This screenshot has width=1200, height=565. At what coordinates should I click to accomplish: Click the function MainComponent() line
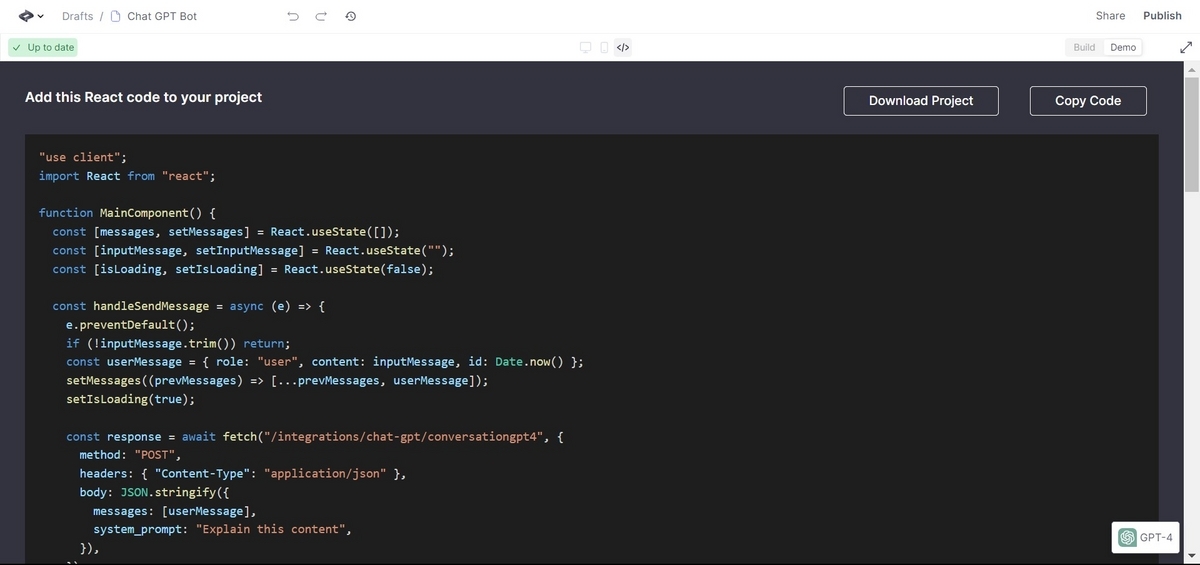click(127, 213)
